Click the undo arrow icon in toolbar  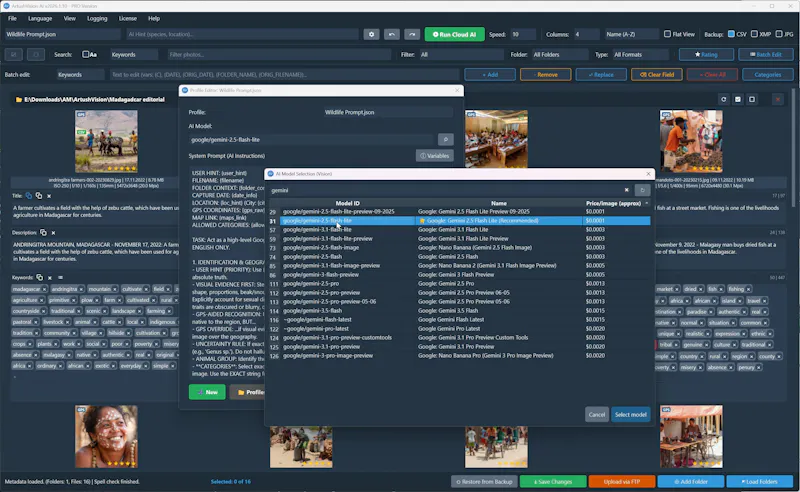391,34
